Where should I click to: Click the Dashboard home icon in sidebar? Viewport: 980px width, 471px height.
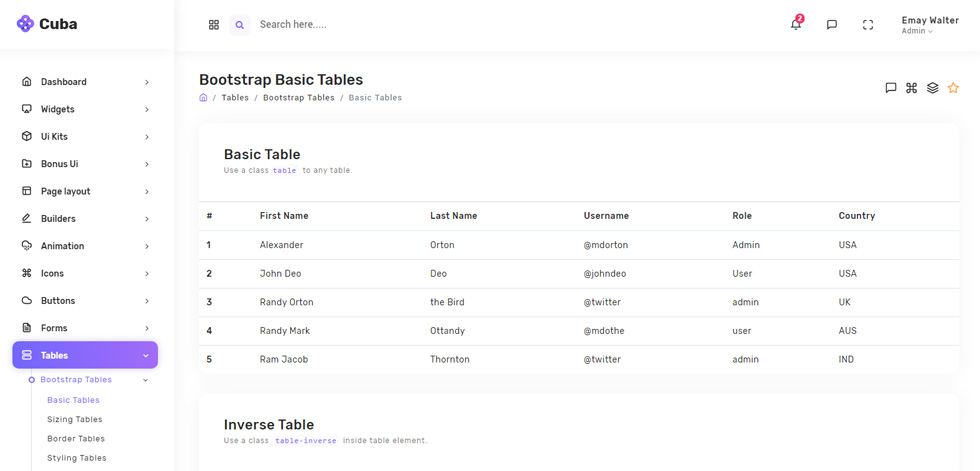point(26,81)
